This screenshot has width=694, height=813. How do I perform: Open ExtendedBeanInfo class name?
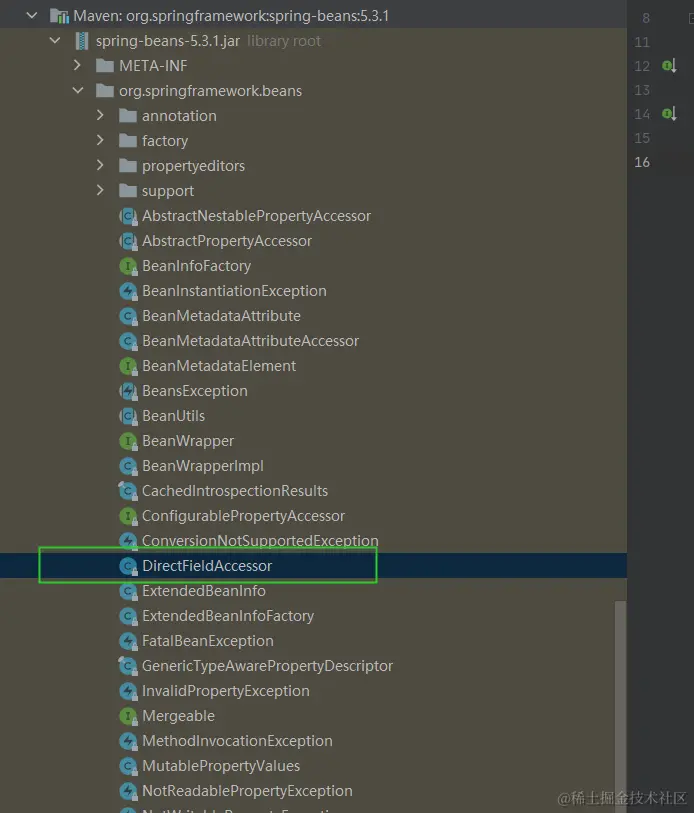pos(204,591)
